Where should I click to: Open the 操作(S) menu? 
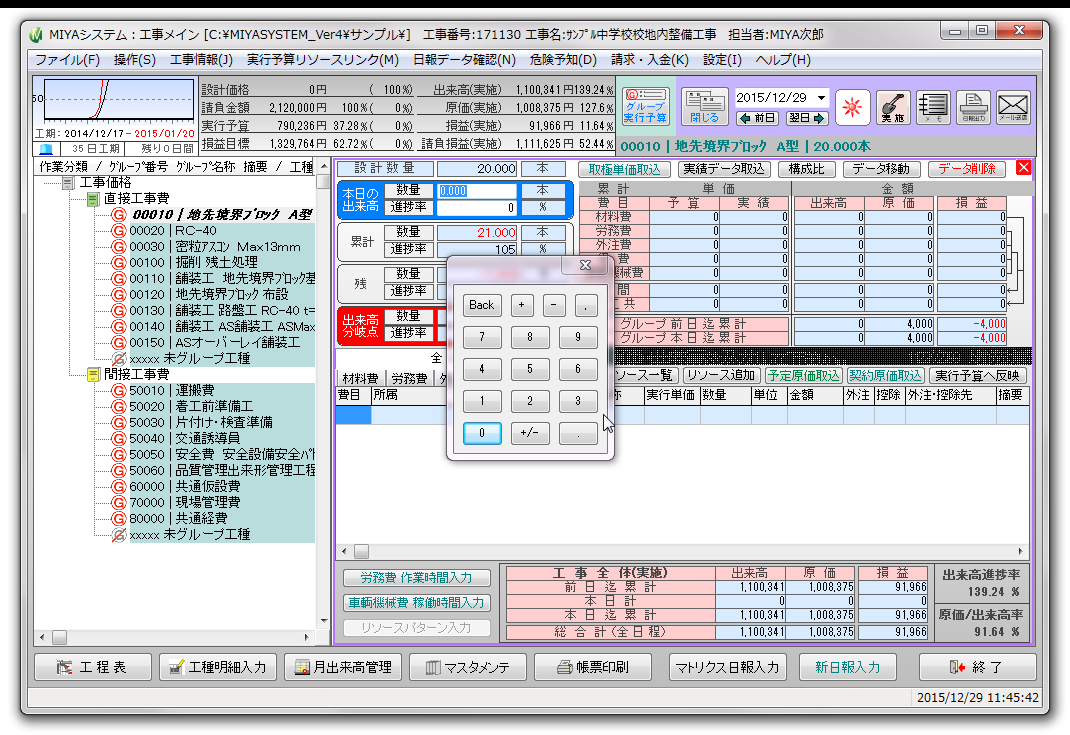[134, 60]
